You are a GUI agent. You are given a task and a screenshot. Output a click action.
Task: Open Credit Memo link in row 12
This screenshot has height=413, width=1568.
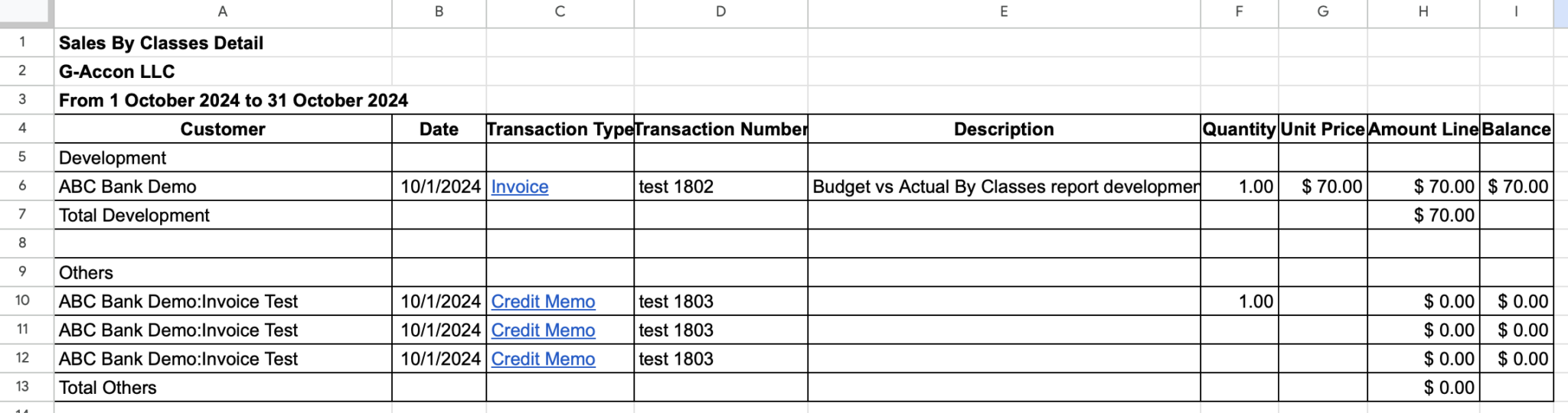[x=543, y=359]
